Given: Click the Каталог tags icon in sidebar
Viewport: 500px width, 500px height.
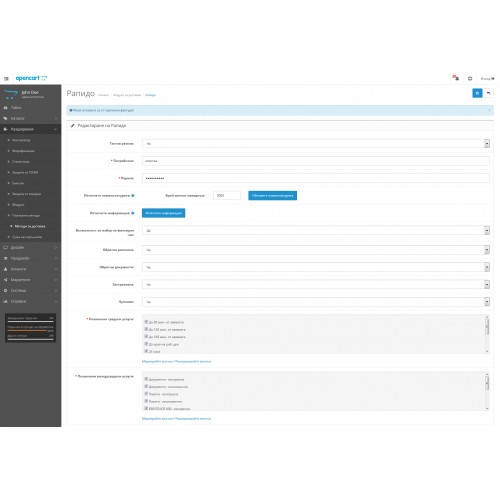Looking at the screenshot, I should pyautogui.click(x=5, y=118).
